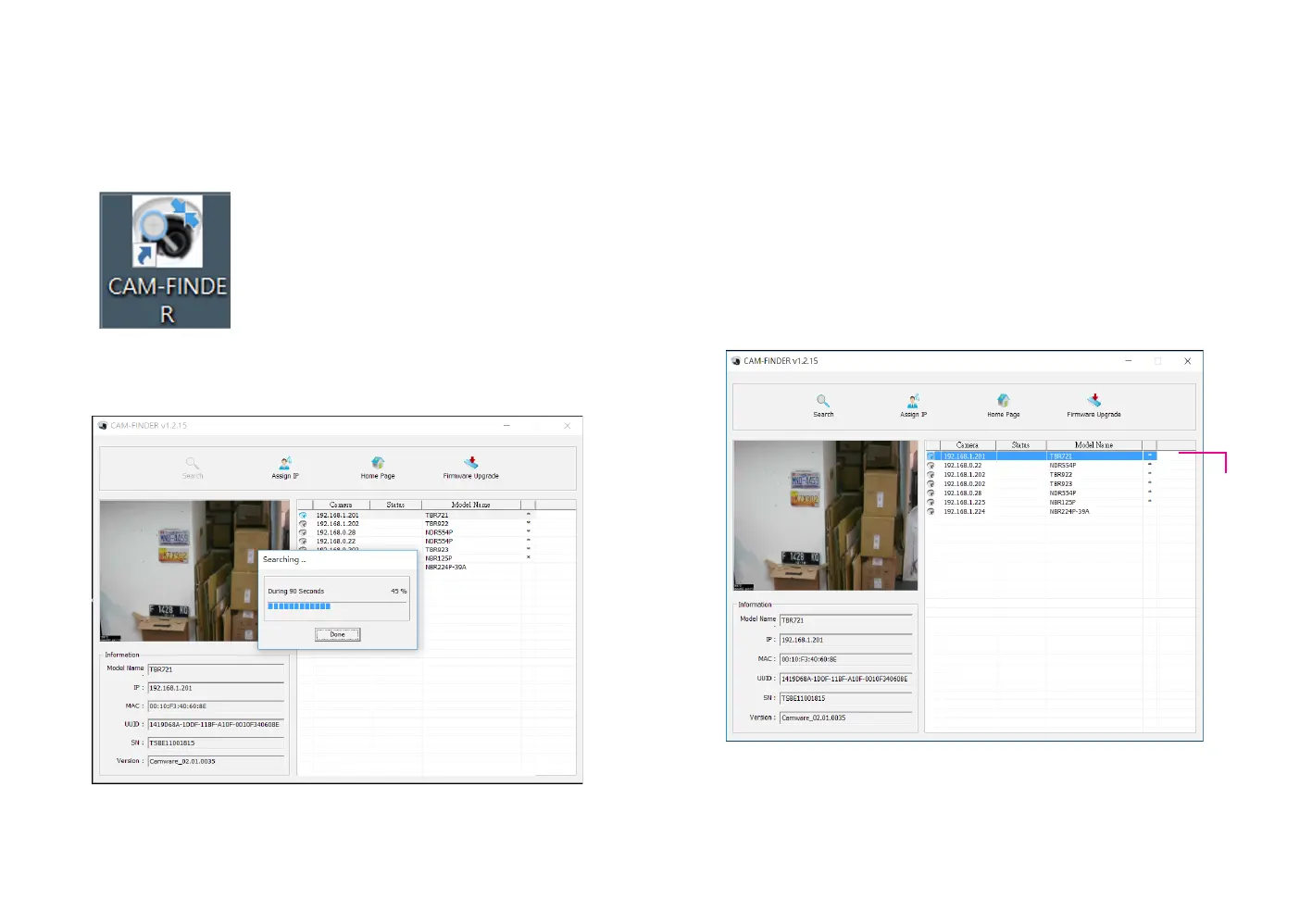Click Assign IP in the Searching-dialog window
Screen dimensions: 1312x924
click(285, 468)
